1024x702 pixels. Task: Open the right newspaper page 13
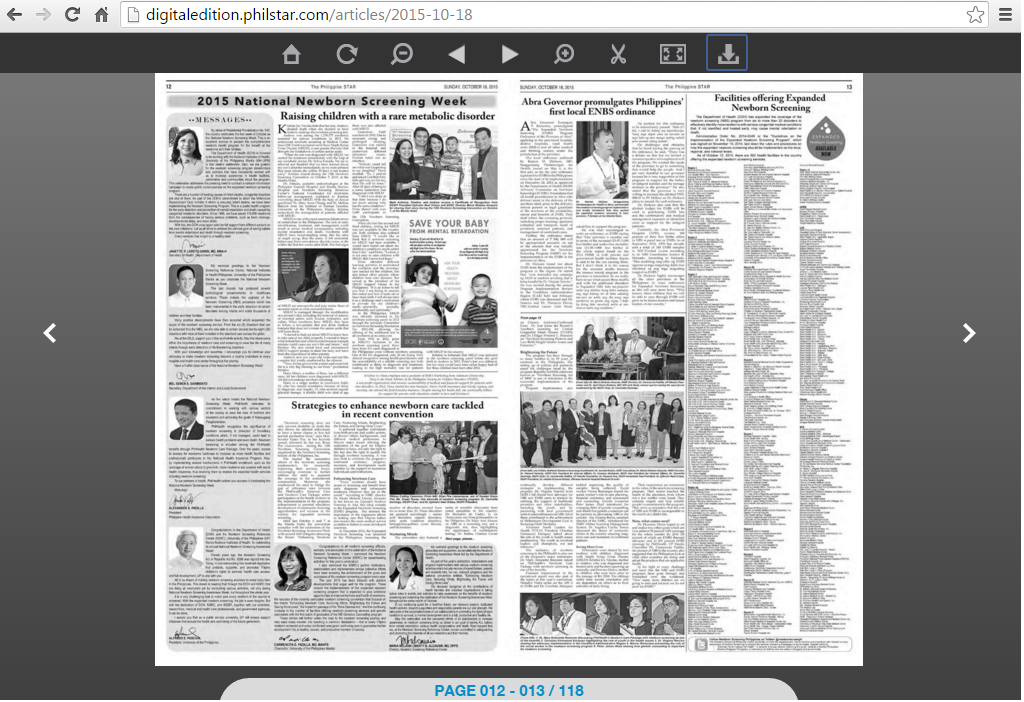click(686, 369)
